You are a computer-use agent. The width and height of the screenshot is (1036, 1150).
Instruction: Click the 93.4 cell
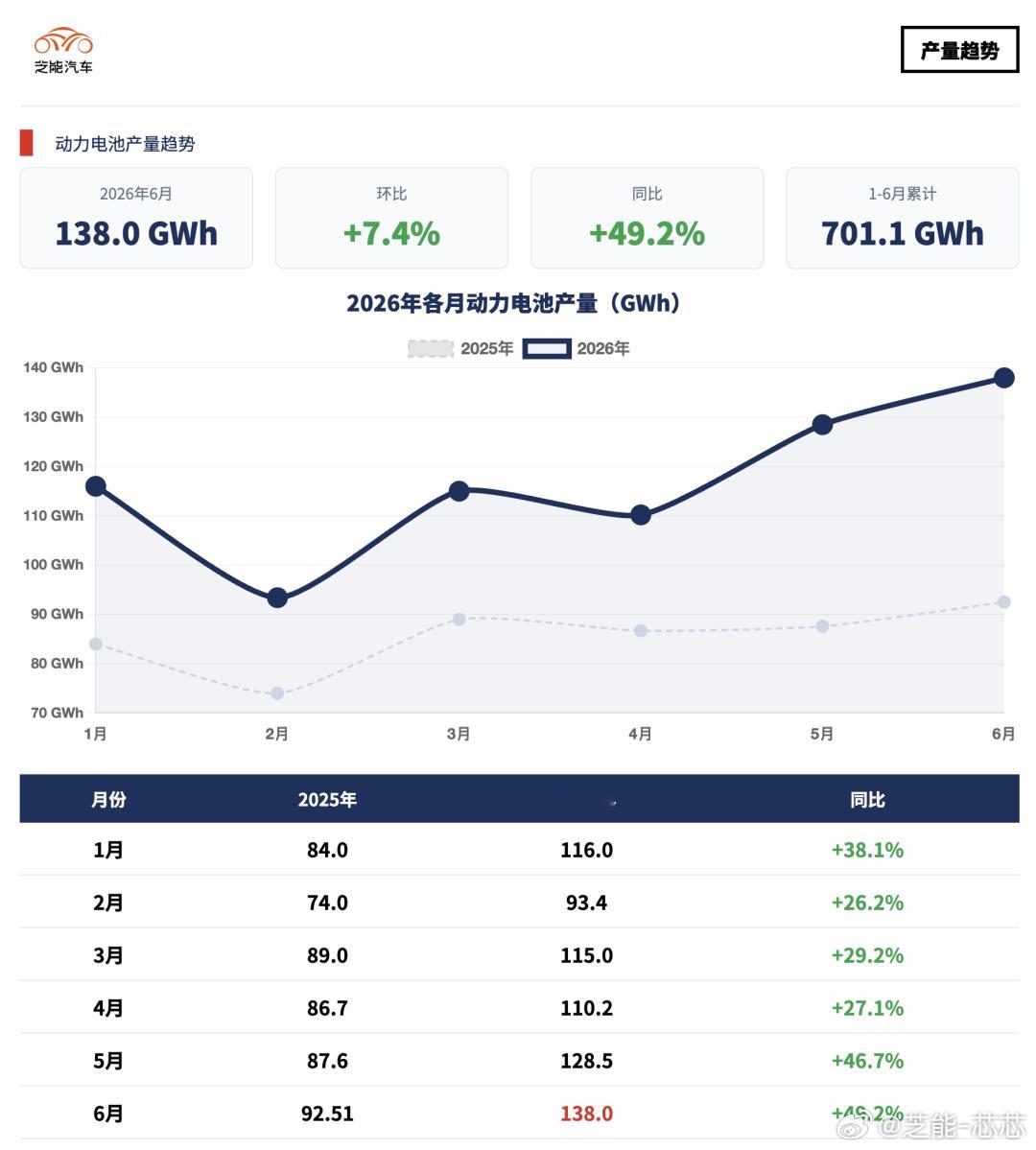(x=587, y=903)
